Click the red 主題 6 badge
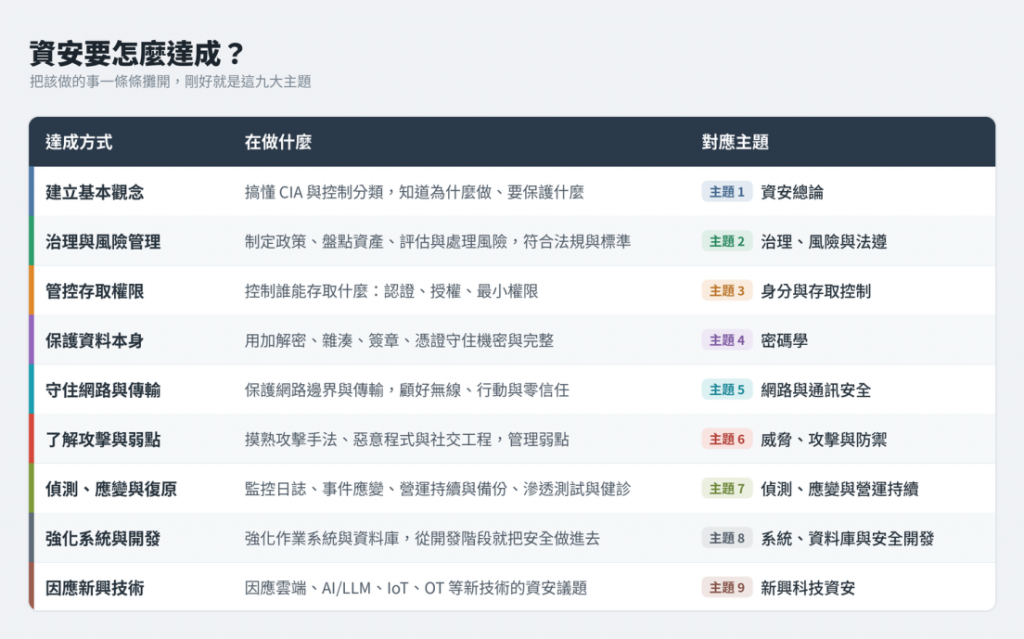Image resolution: width=1024 pixels, height=639 pixels. point(727,440)
